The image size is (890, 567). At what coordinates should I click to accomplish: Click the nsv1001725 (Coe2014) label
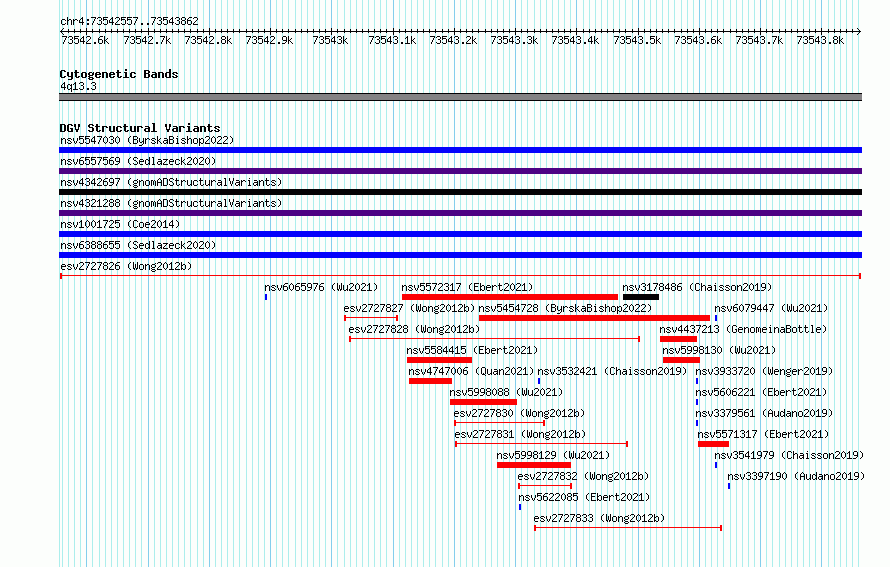120,224
